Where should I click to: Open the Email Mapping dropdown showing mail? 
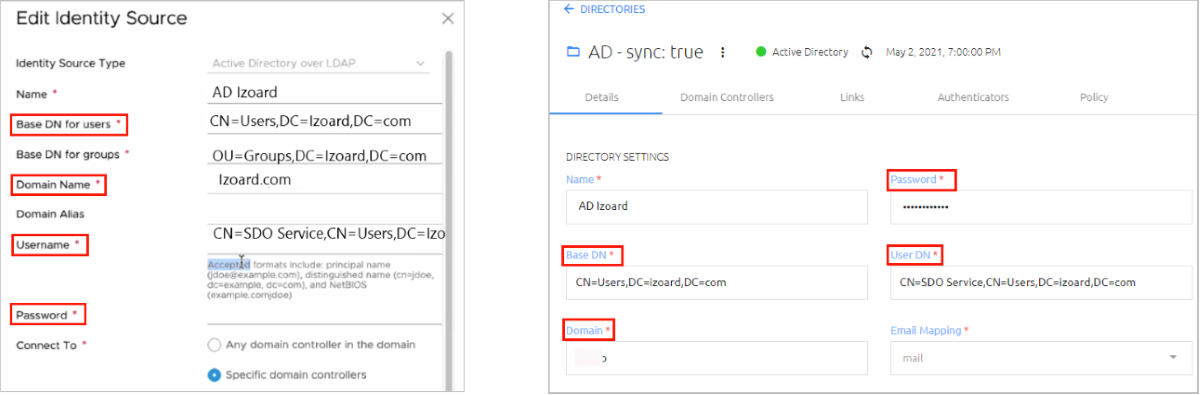pyautogui.click(x=1041, y=357)
